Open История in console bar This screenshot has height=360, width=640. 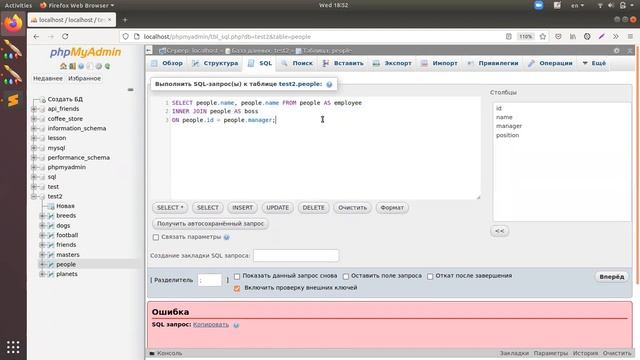click(585, 353)
